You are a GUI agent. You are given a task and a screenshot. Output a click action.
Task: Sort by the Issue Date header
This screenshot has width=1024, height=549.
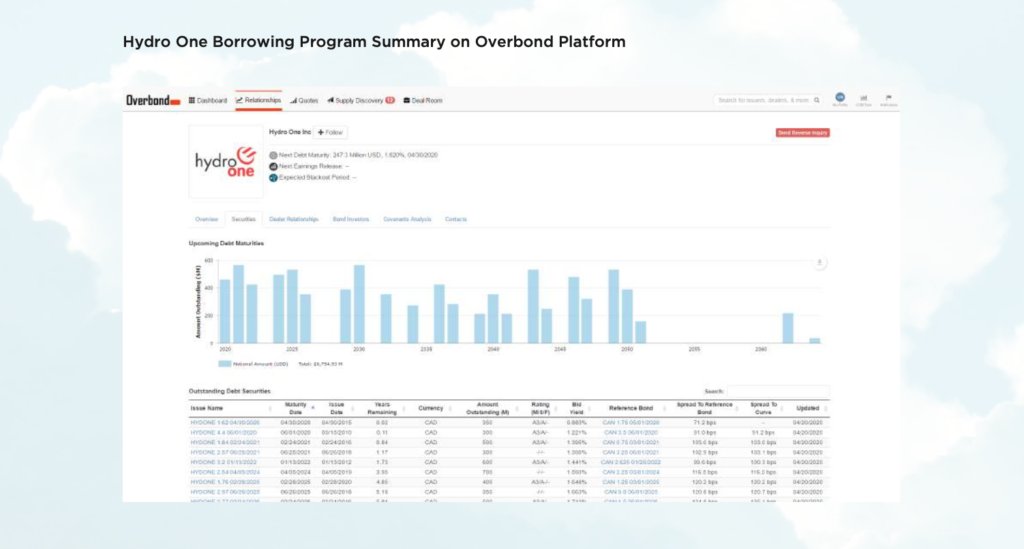[x=336, y=408]
